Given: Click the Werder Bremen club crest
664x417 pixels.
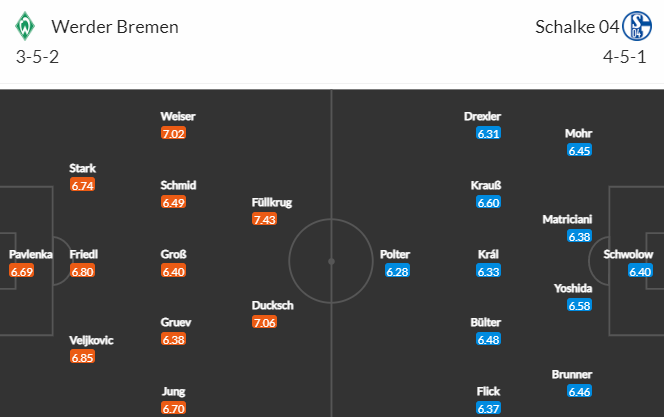Looking at the screenshot, I should pos(25,26).
